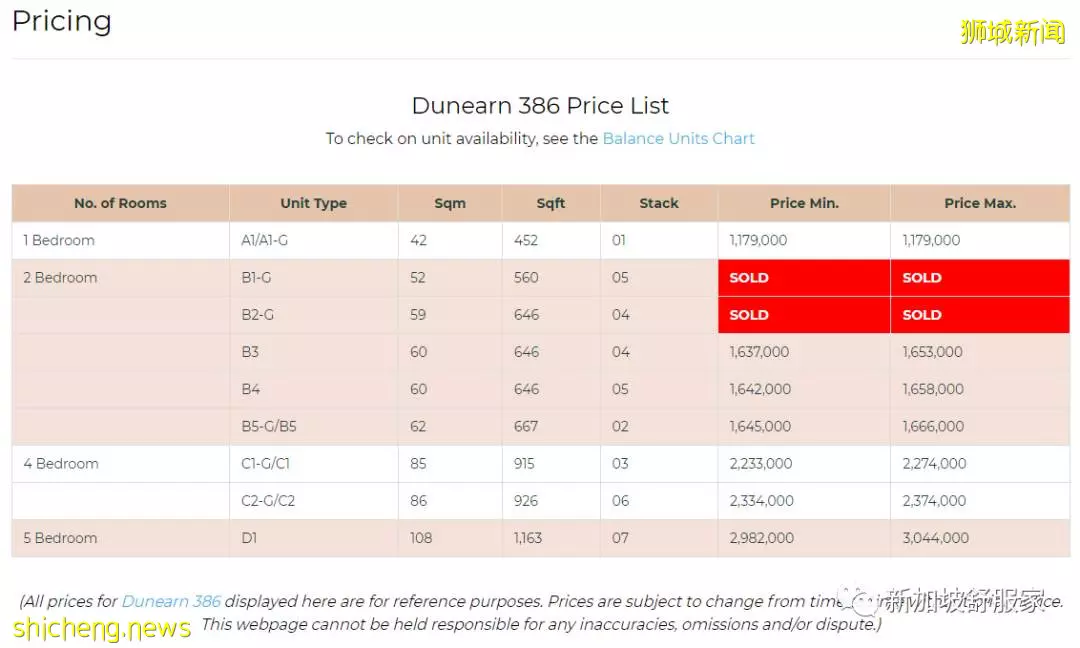1080x648 pixels.
Task: Select the 926 sqft value
Action: 526,501
